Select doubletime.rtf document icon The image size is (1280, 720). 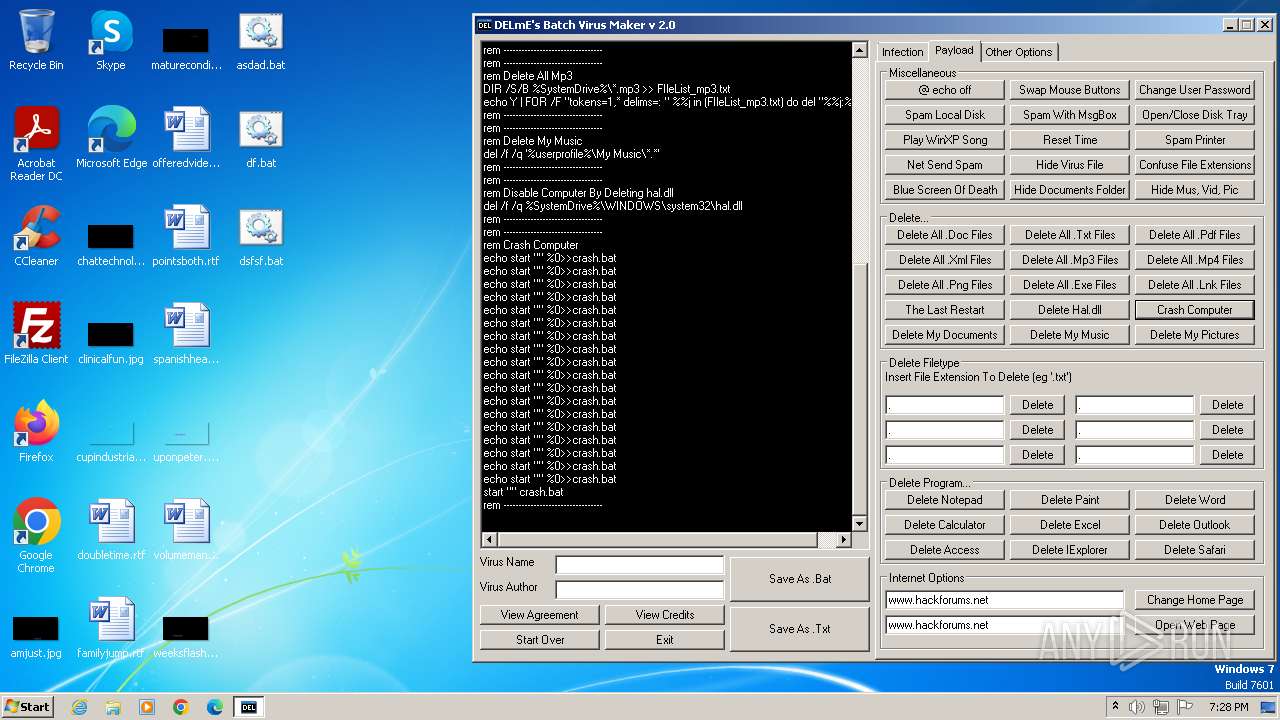pos(111,530)
